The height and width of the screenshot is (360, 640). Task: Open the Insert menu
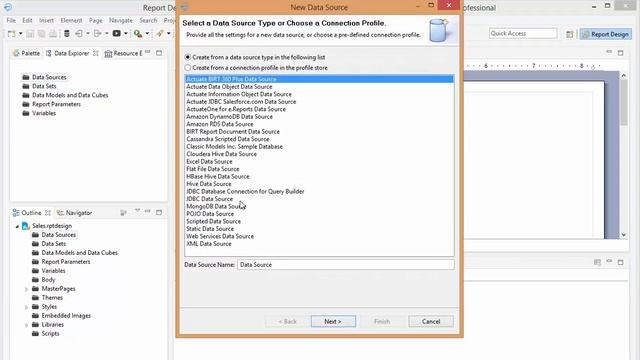click(x=46, y=20)
